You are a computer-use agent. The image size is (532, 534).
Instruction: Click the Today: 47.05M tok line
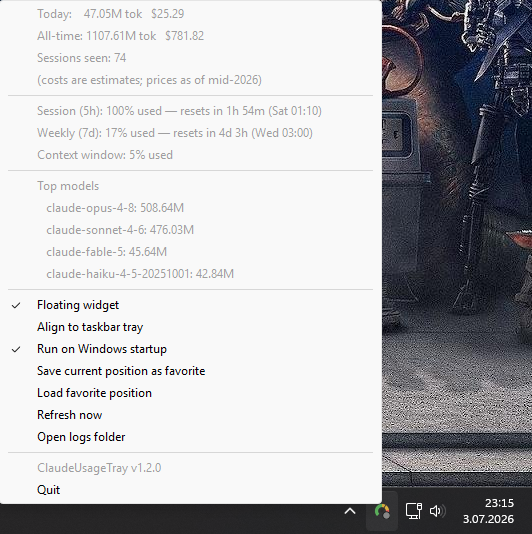[191, 14]
